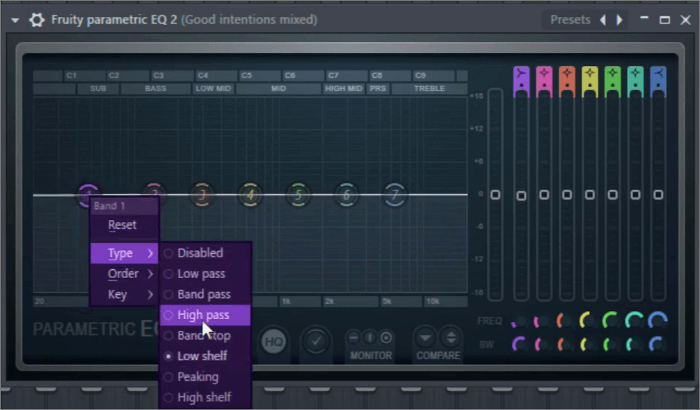700x410 pixels.
Task: Open the Presets menu
Action: (x=570, y=20)
